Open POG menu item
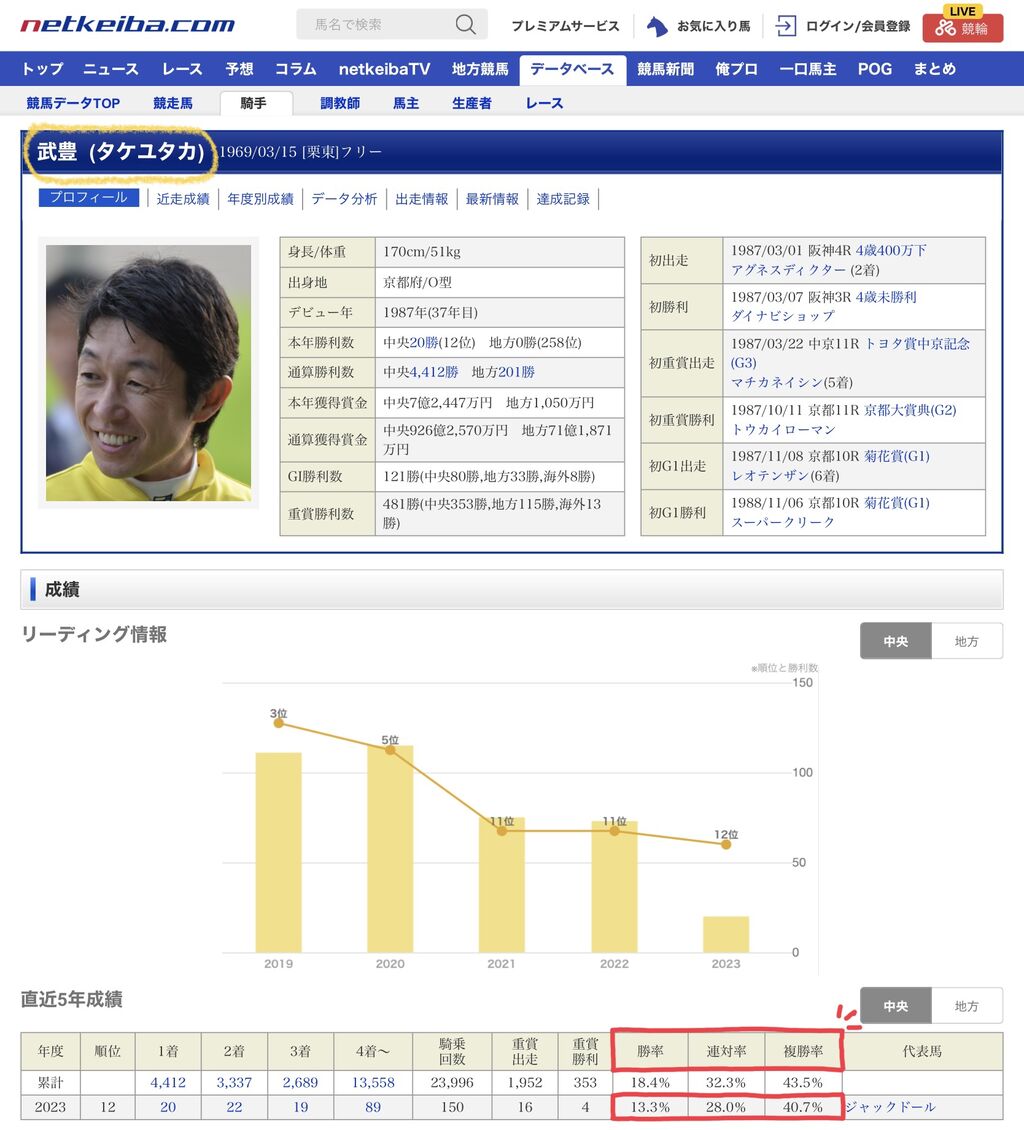This screenshot has width=1024, height=1130. 875,69
